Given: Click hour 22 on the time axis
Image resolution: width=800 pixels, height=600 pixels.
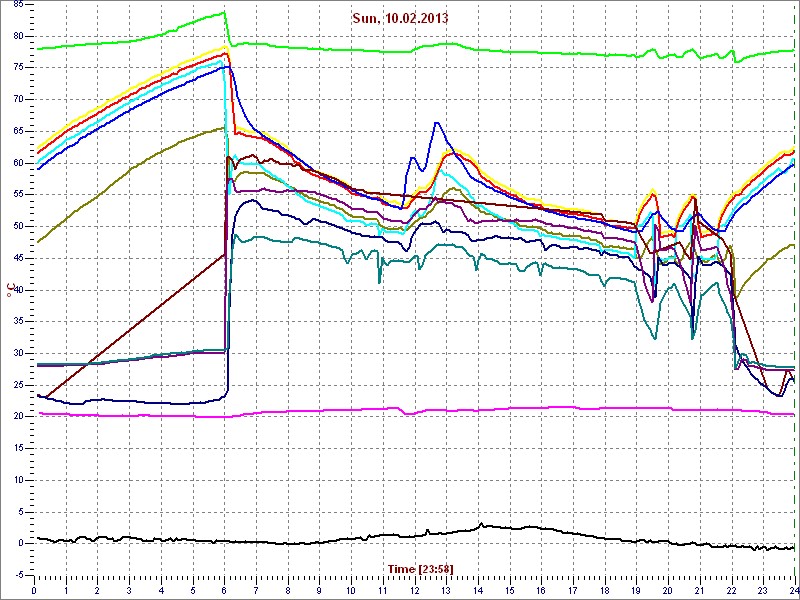Looking at the screenshot, I should [730, 591].
